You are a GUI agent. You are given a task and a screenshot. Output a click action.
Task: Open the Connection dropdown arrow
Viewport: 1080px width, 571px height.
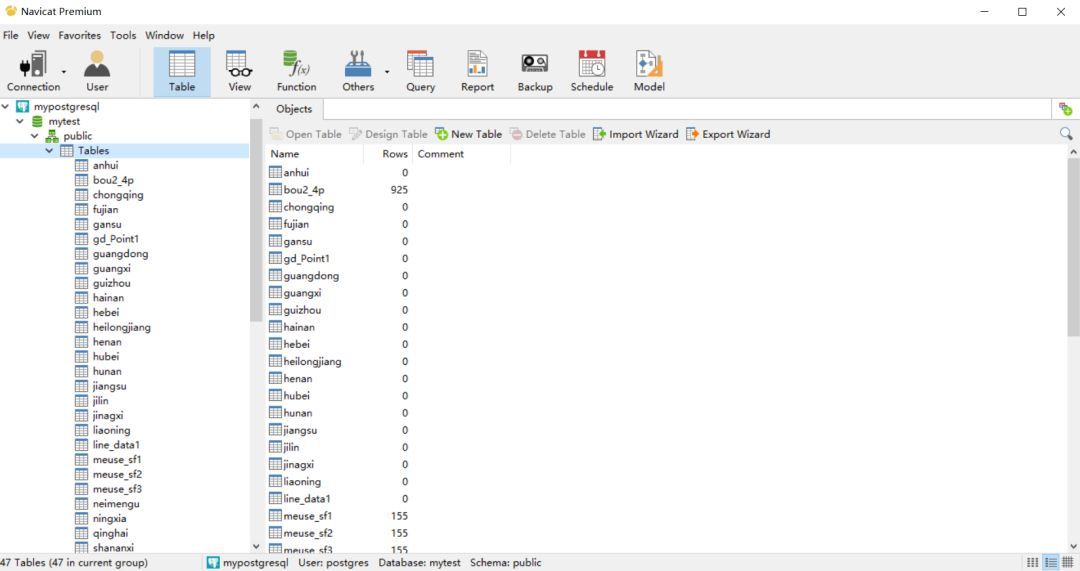64,72
